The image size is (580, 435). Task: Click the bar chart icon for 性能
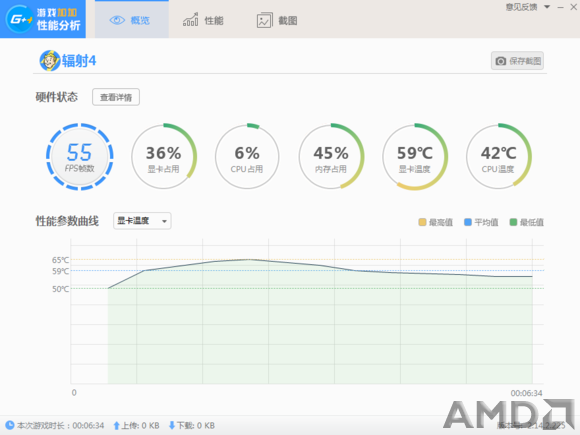pyautogui.click(x=191, y=20)
